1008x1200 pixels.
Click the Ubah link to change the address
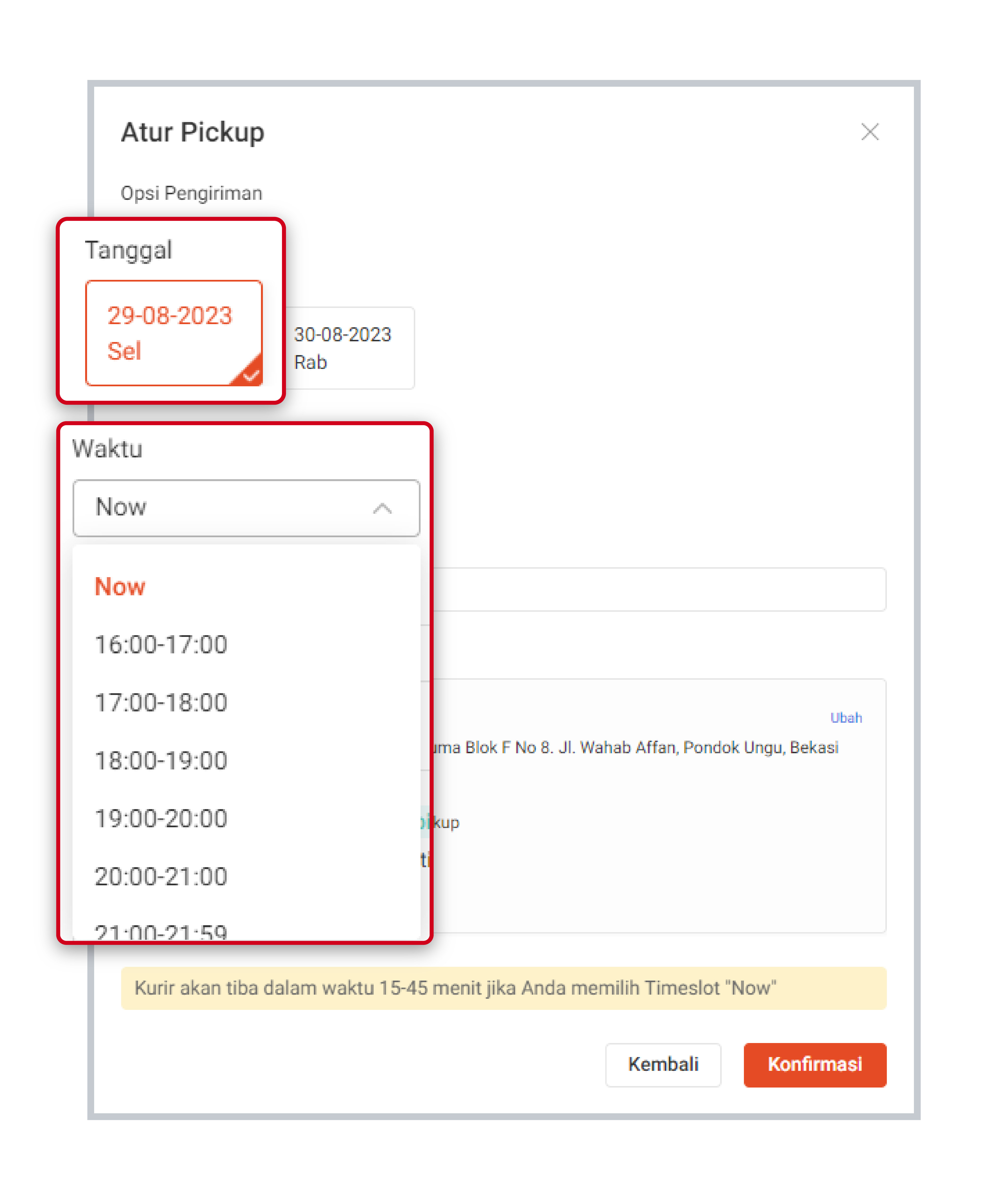click(x=846, y=718)
